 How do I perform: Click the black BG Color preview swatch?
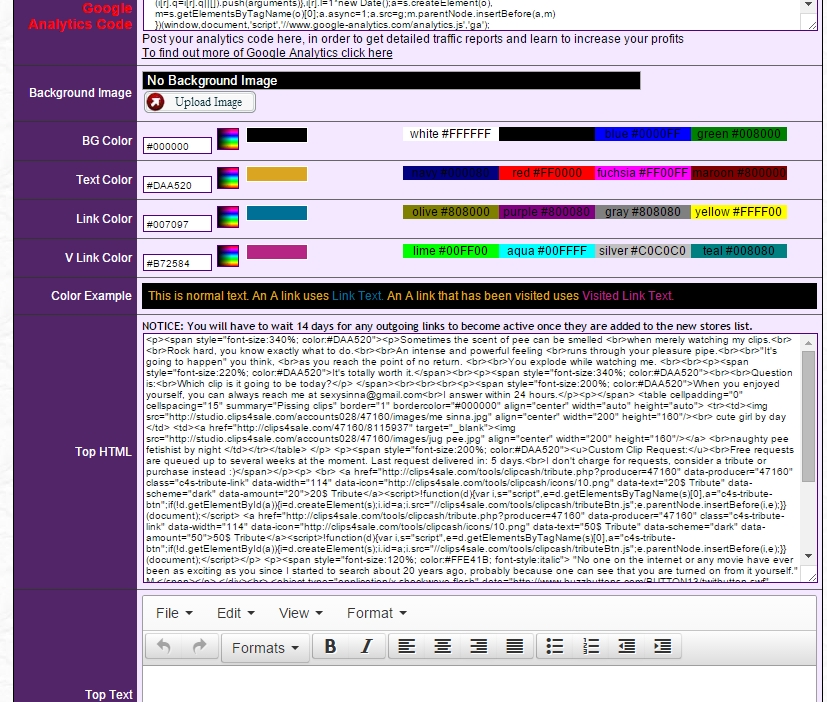[277, 135]
